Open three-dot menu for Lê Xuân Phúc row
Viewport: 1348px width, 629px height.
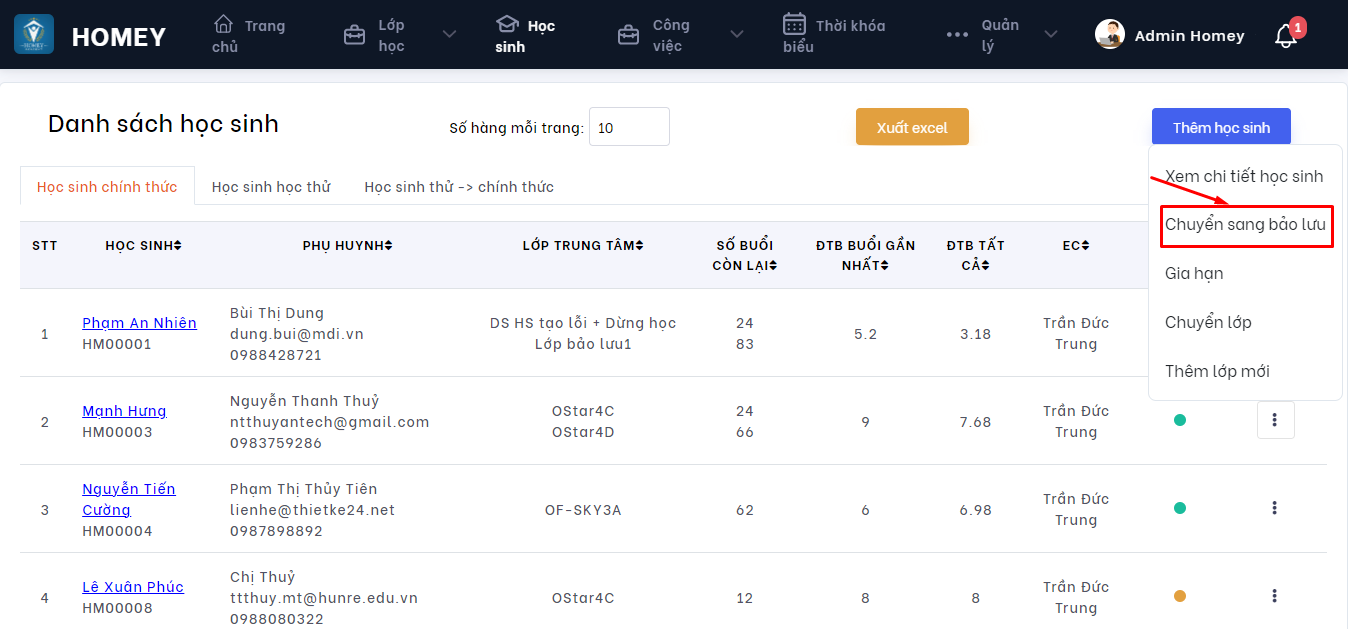1275,596
